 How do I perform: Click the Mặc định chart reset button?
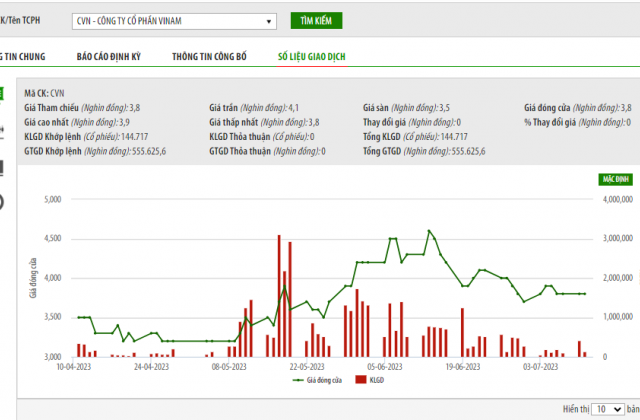click(x=616, y=177)
